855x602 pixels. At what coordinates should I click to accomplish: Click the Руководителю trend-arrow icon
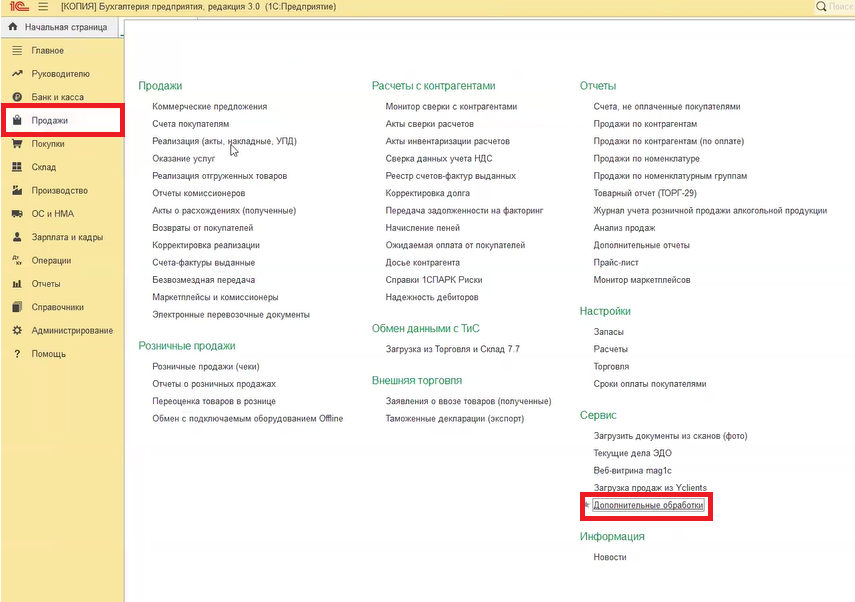[17, 74]
